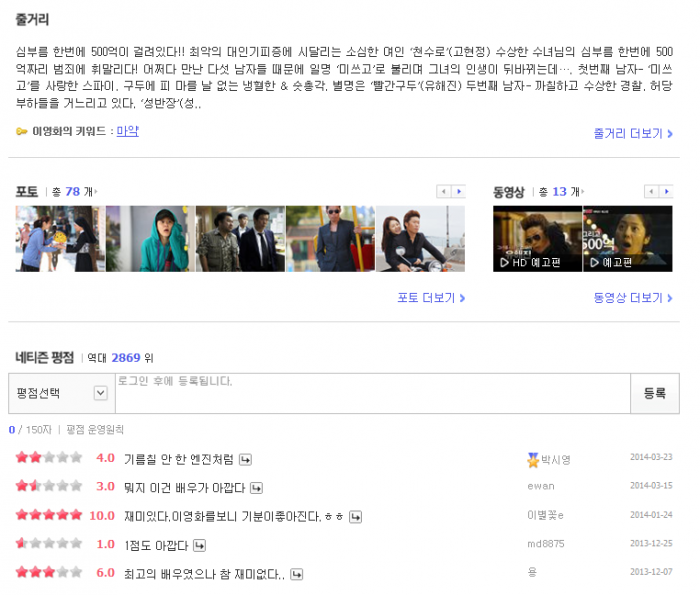Click next arrow in the 포토 section
The height and width of the screenshot is (595, 700).
[x=458, y=191]
